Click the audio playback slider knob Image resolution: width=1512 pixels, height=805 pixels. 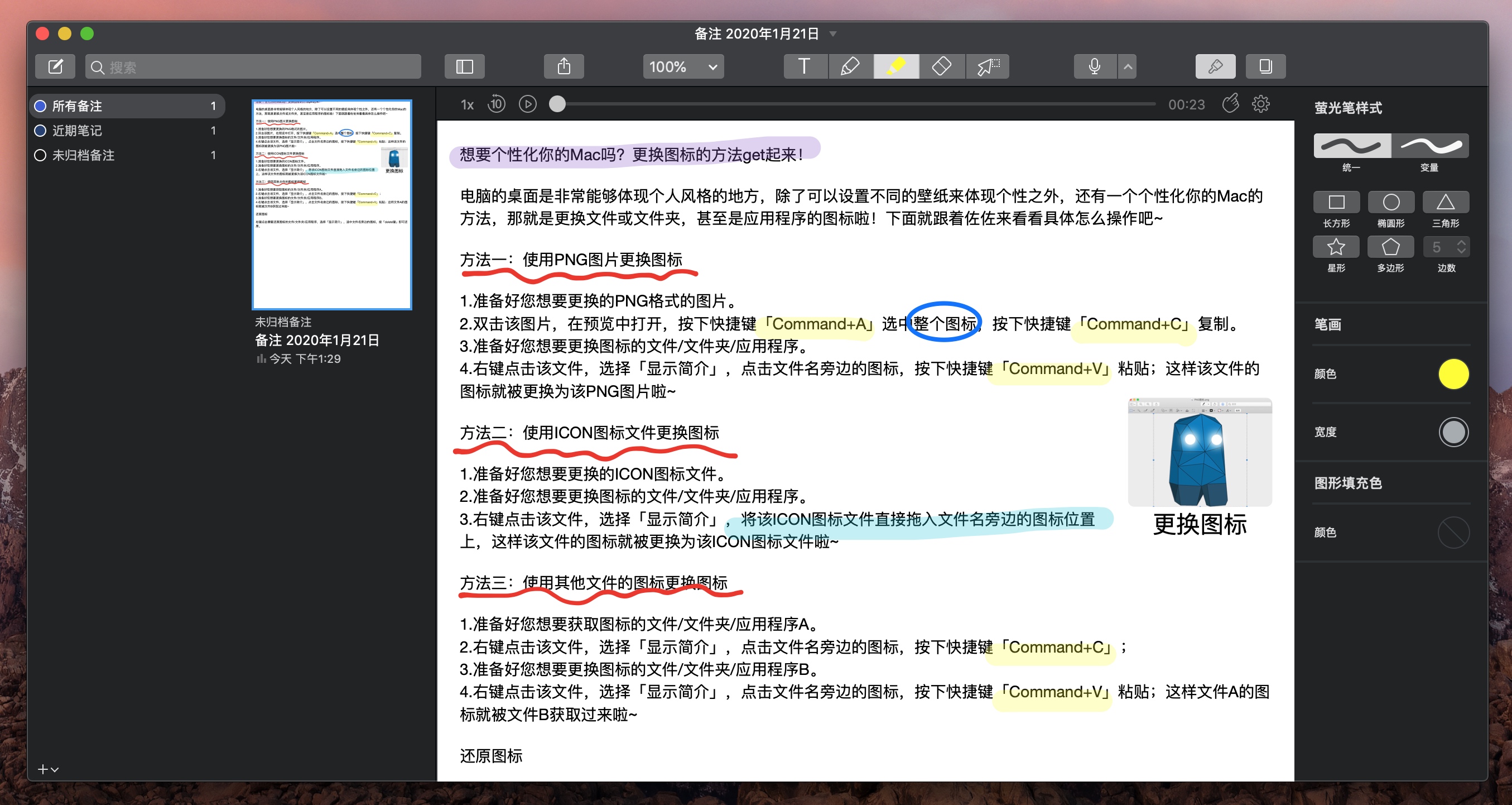point(557,104)
